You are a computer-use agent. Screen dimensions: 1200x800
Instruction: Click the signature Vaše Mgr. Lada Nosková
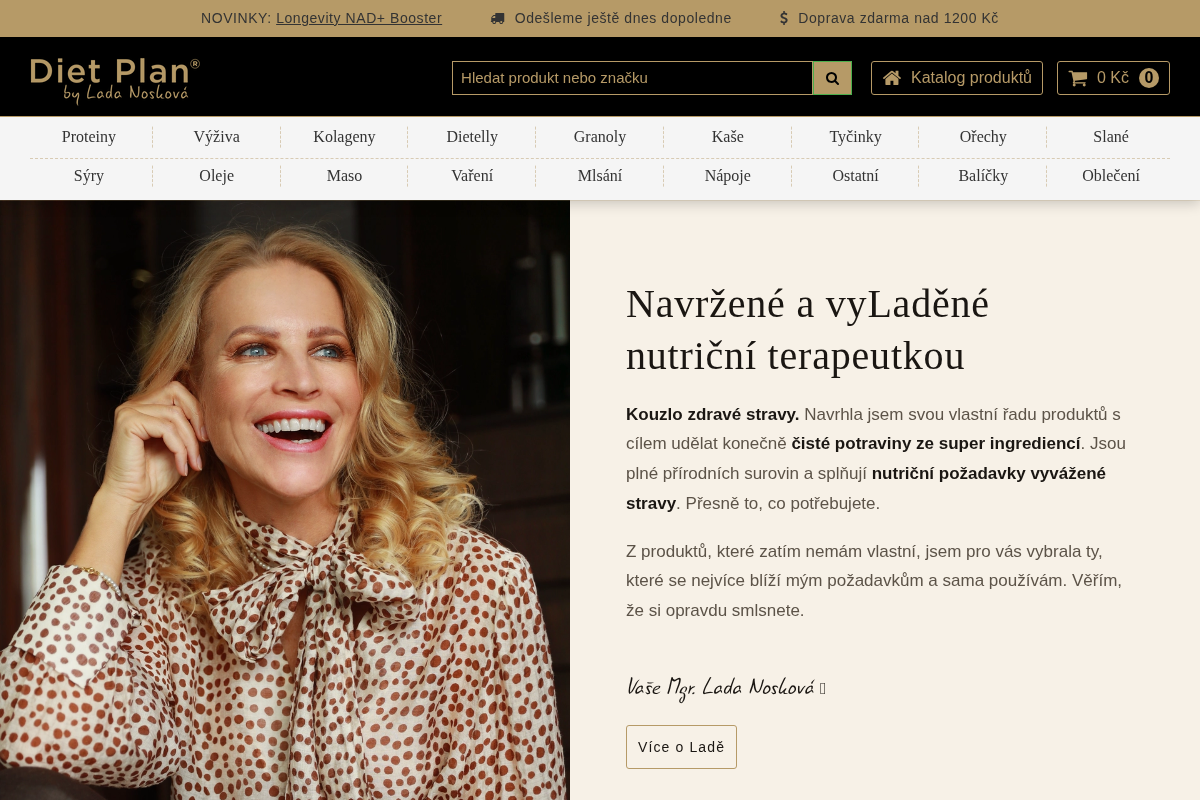(x=720, y=687)
